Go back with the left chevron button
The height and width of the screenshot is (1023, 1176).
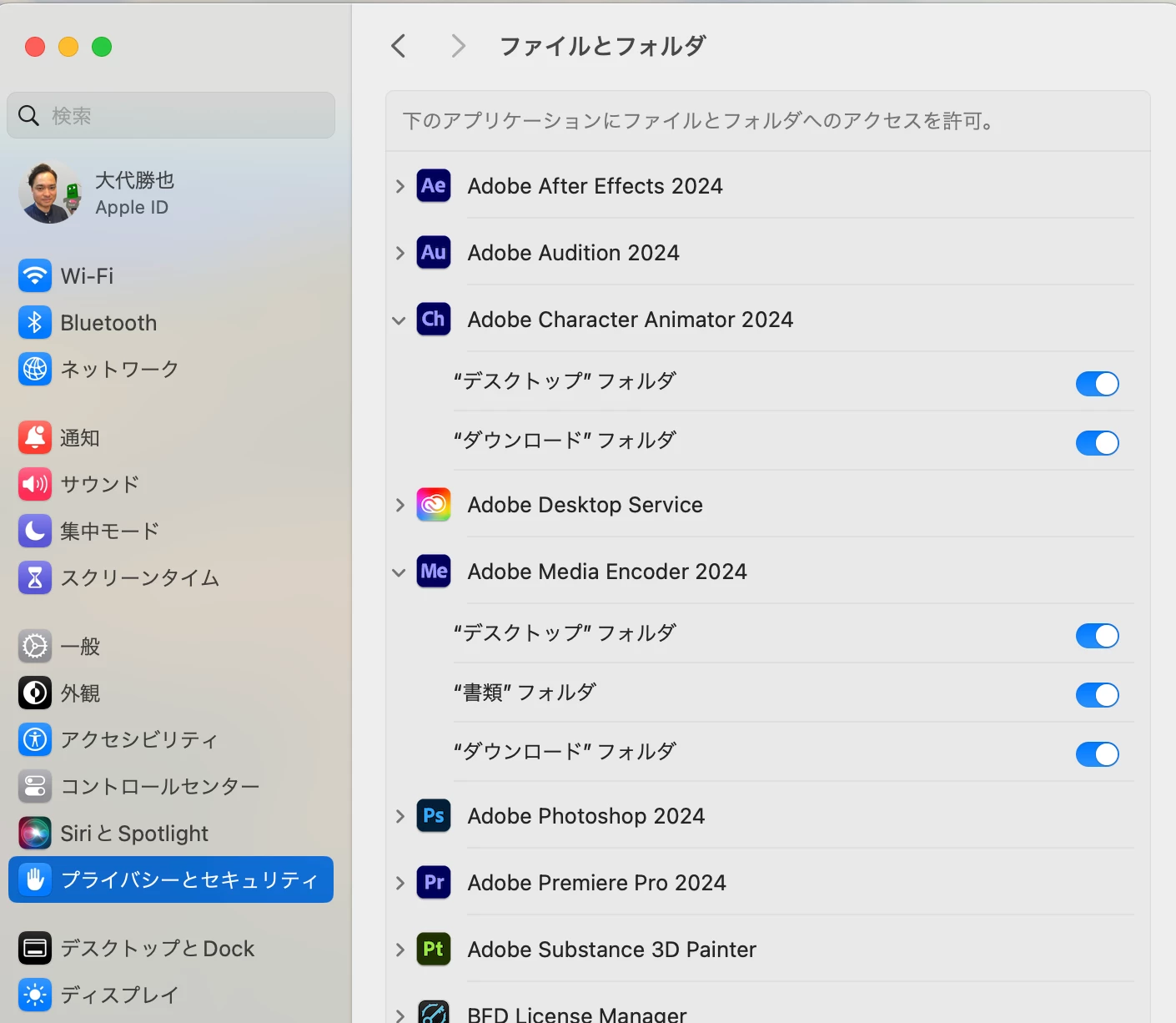tap(399, 46)
